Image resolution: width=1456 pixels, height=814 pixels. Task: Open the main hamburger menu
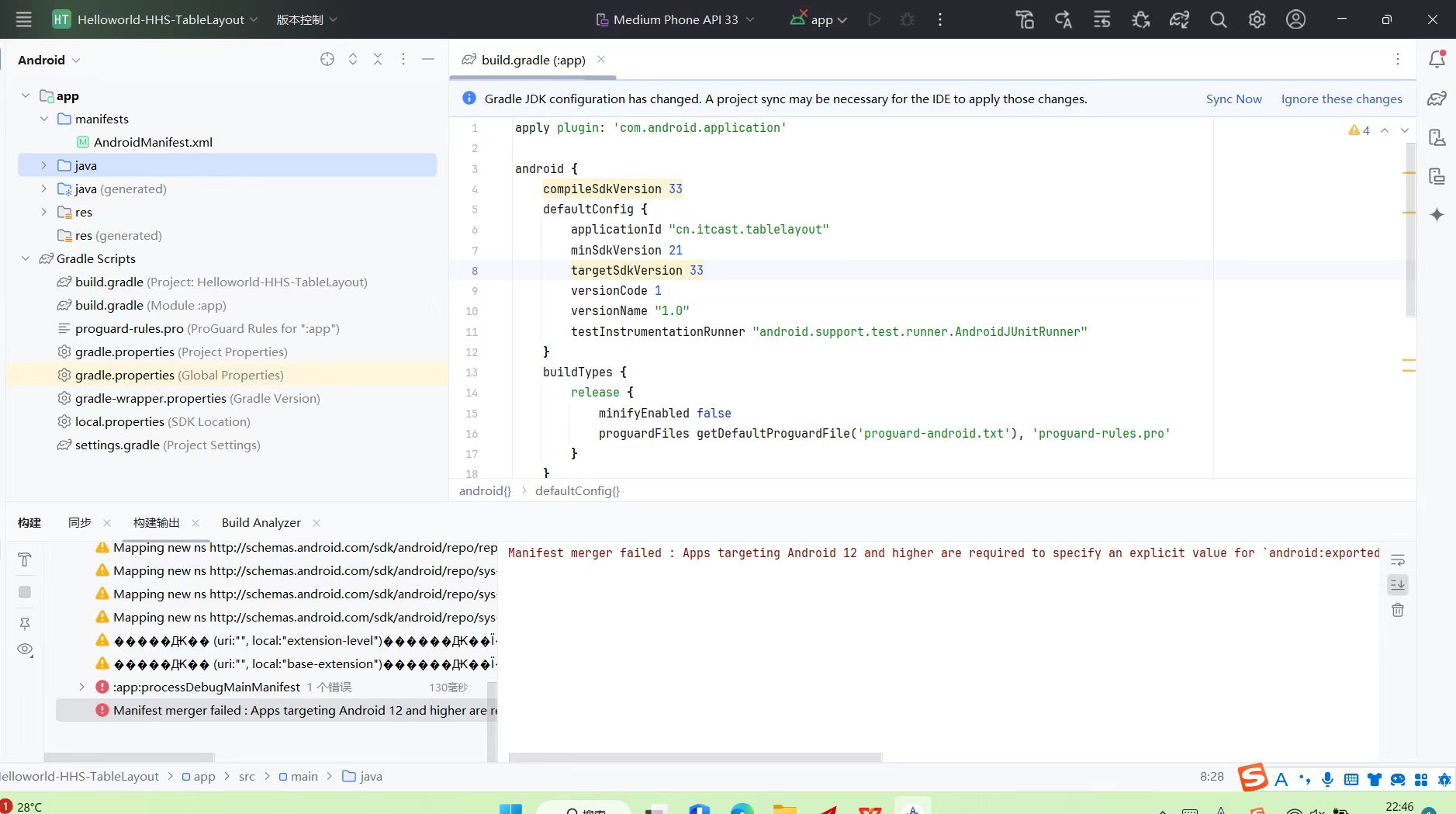point(23,19)
